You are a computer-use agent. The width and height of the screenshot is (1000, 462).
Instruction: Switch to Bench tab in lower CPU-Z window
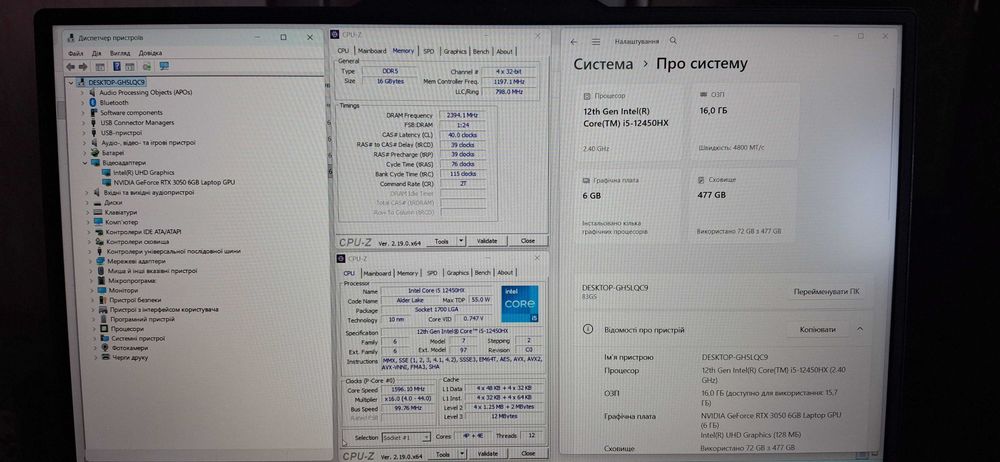(x=483, y=272)
